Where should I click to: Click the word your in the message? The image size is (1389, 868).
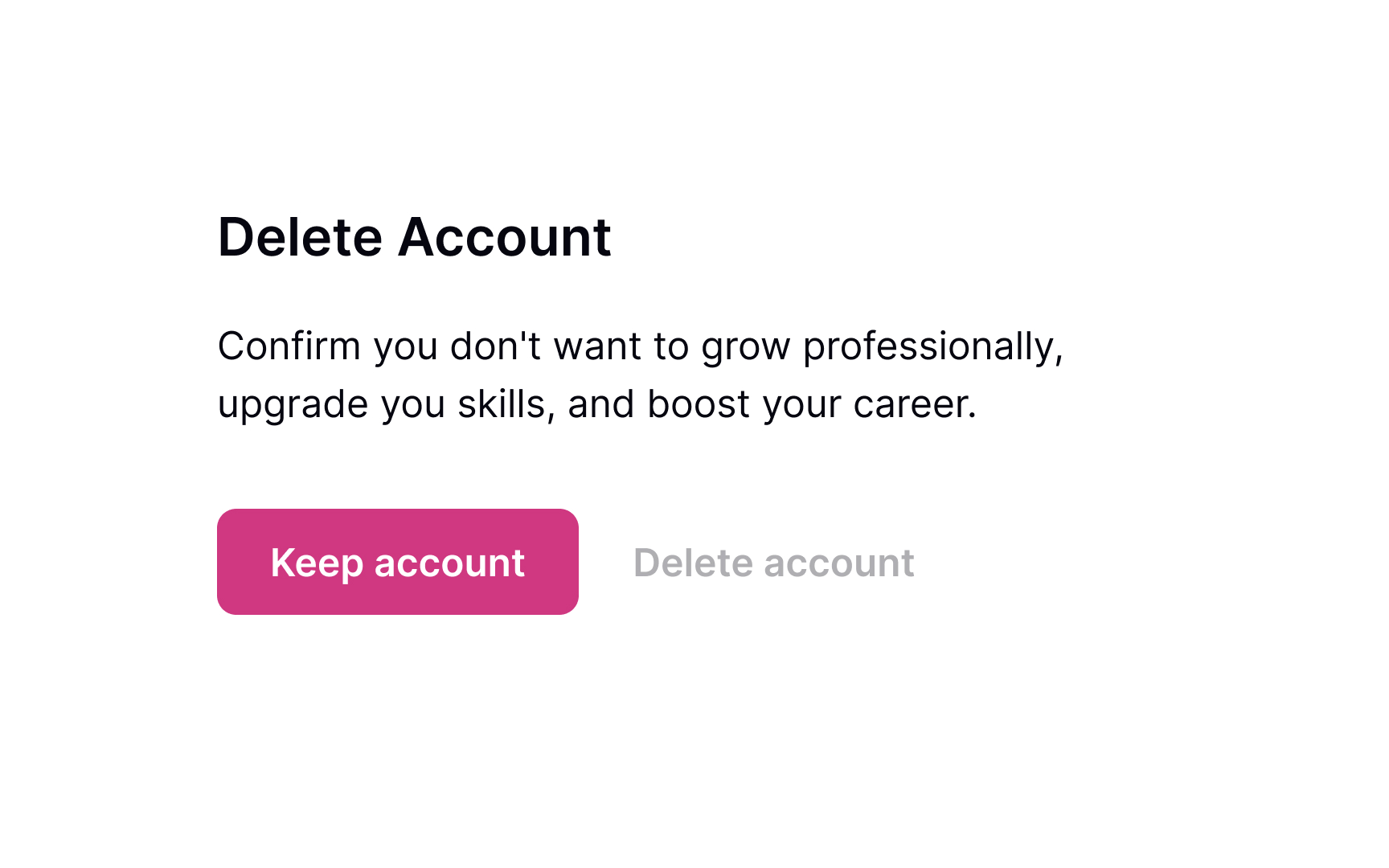coord(801,405)
